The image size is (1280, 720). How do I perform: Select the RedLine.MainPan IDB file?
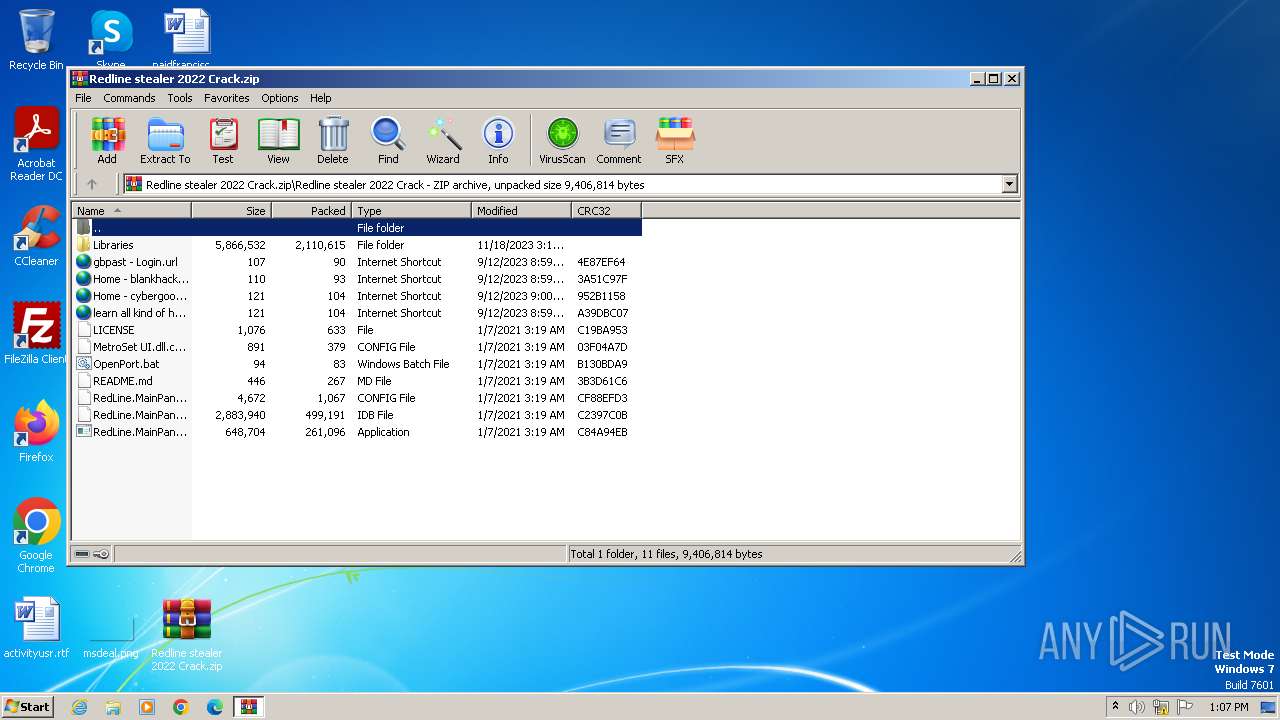(x=357, y=415)
